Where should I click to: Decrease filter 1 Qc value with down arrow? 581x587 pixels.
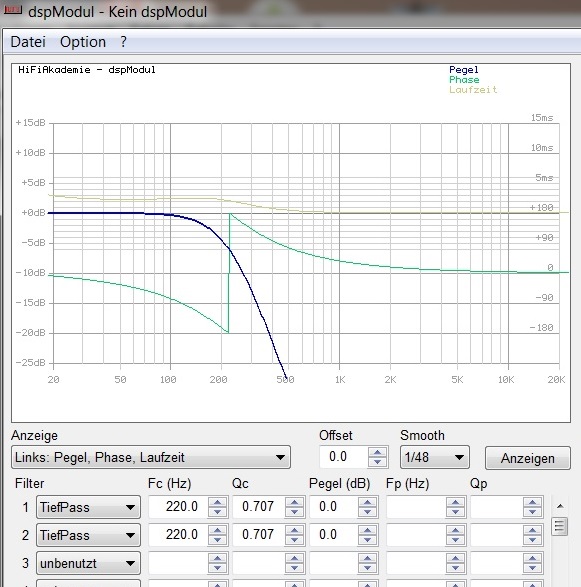pos(294,512)
